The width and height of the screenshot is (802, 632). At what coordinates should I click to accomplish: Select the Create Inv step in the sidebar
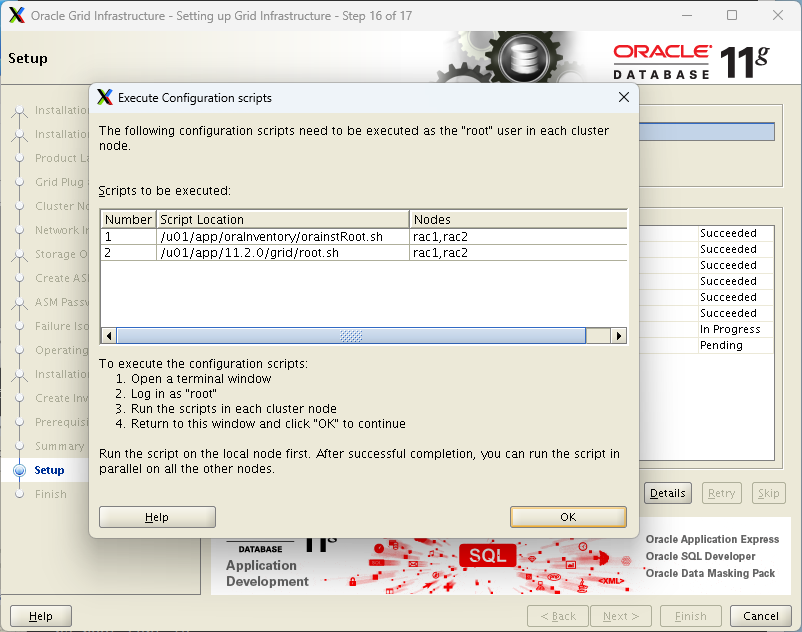pyautogui.click(x=61, y=398)
